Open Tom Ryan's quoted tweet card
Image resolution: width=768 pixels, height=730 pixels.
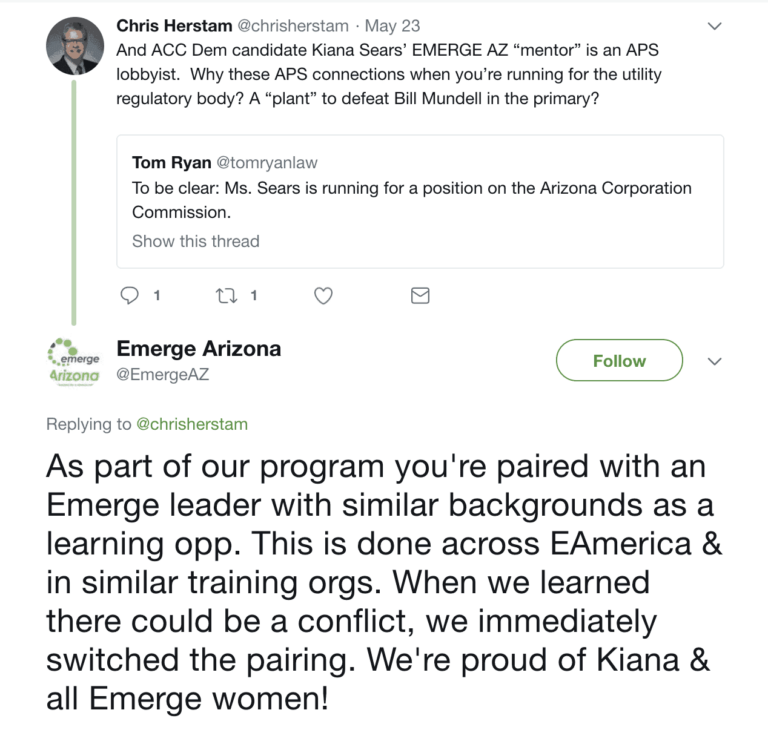coord(420,201)
